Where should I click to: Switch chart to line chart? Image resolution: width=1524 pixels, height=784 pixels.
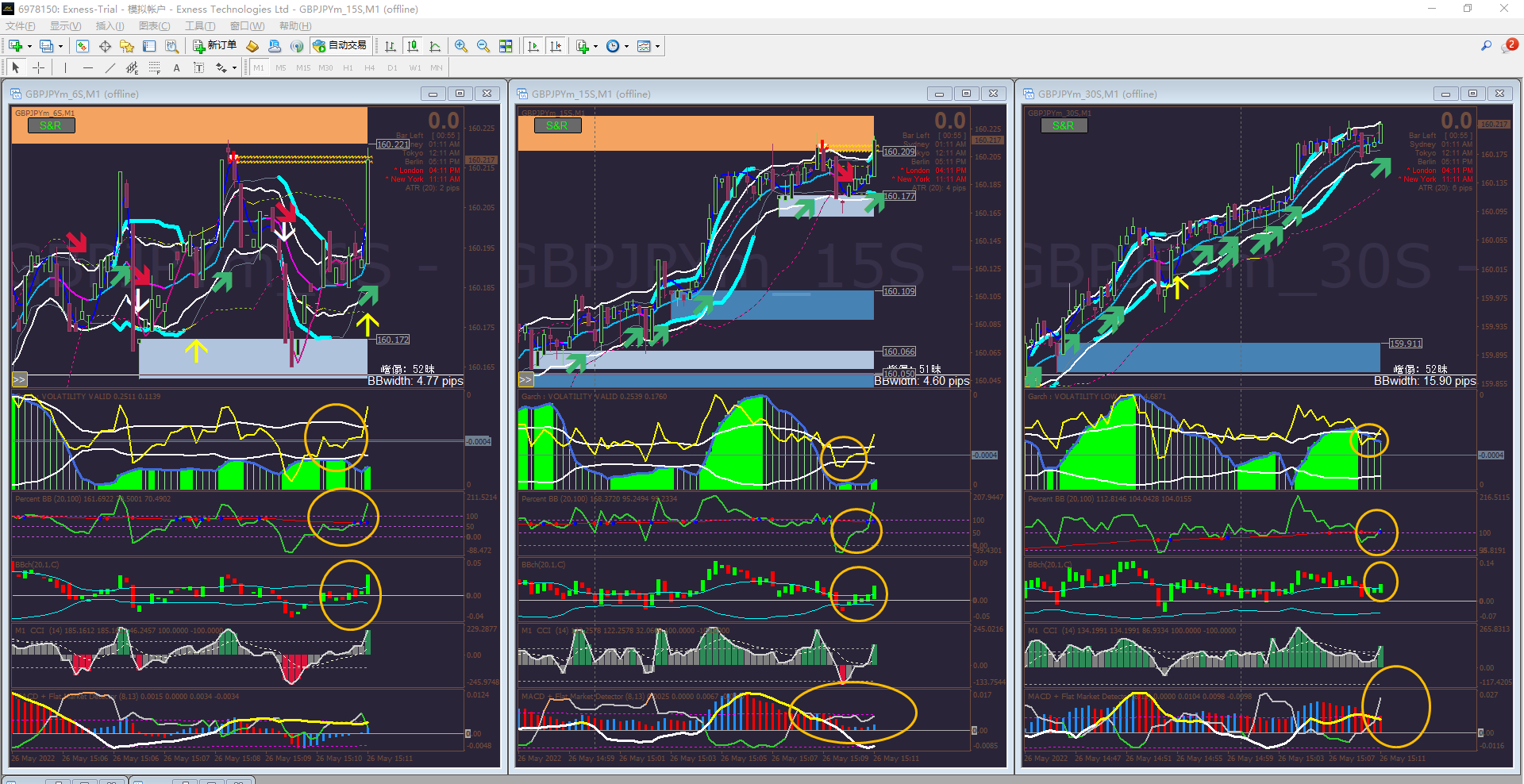point(435,46)
